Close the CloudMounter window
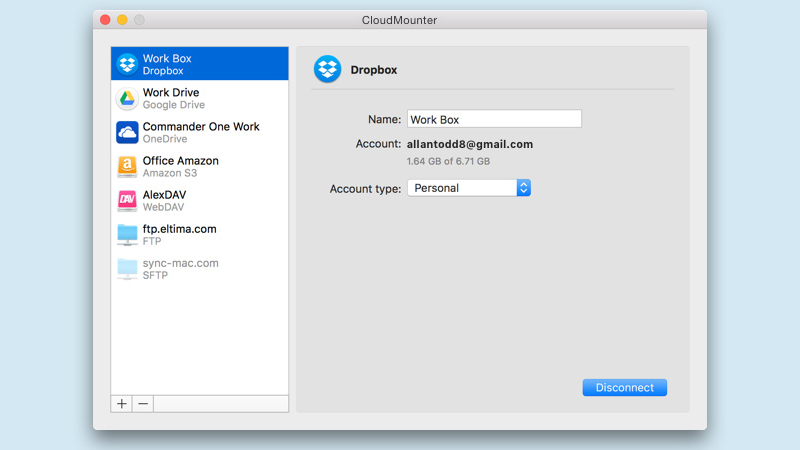This screenshot has height=450, width=800. [x=105, y=20]
